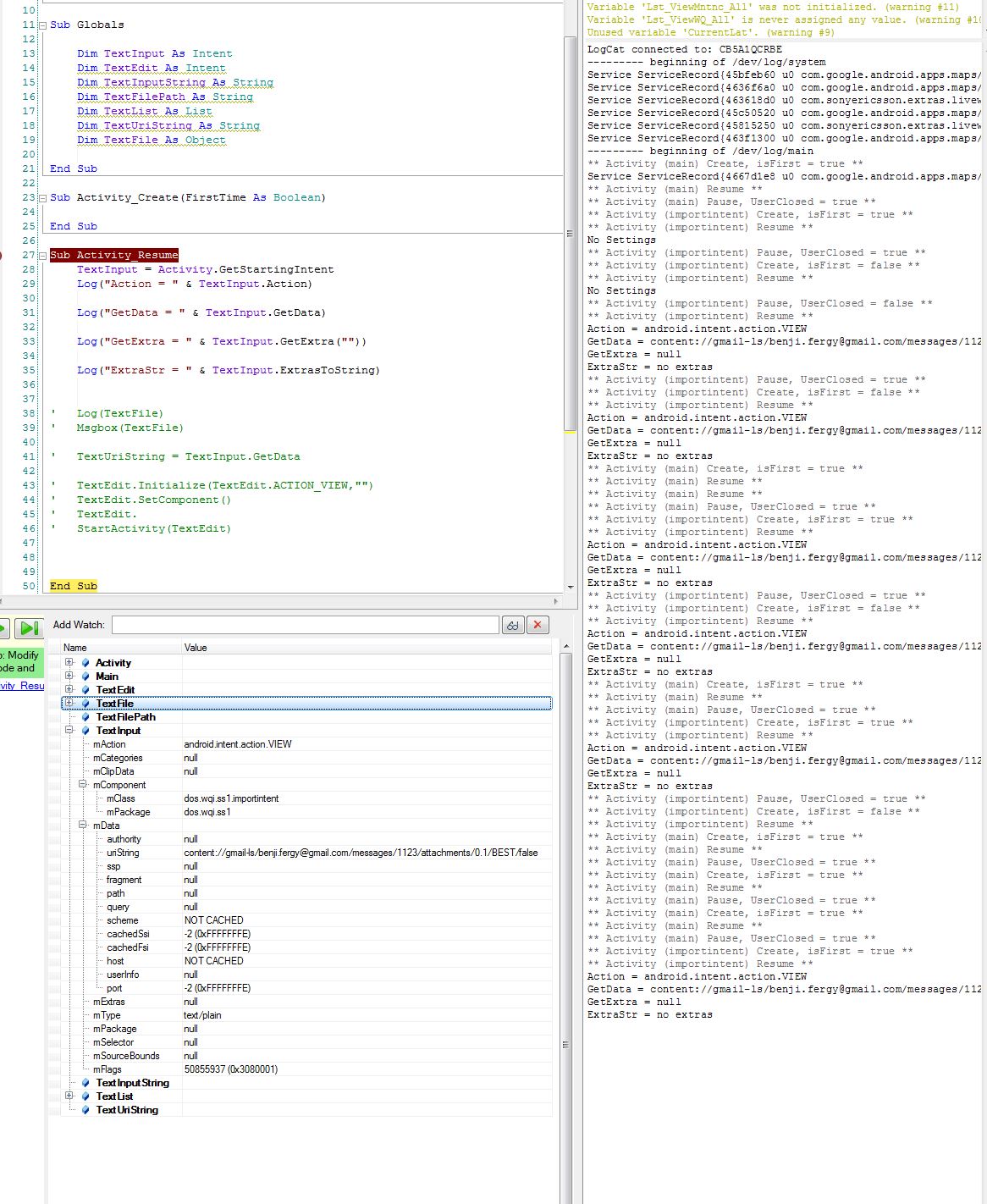Click the Add Watch input field

(x=305, y=625)
